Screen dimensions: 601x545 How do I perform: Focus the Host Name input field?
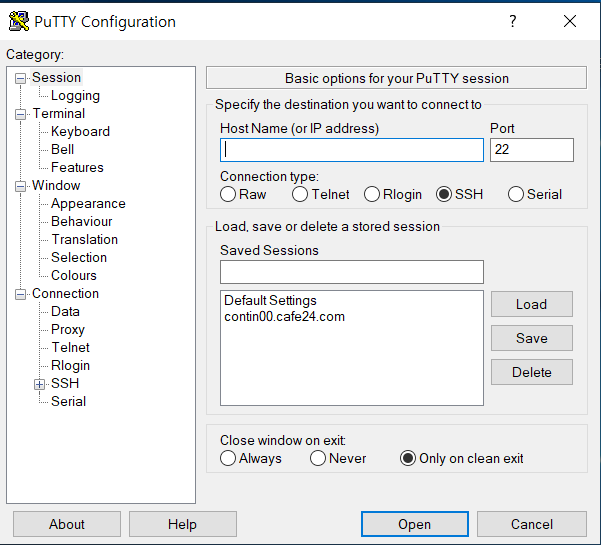pos(352,150)
